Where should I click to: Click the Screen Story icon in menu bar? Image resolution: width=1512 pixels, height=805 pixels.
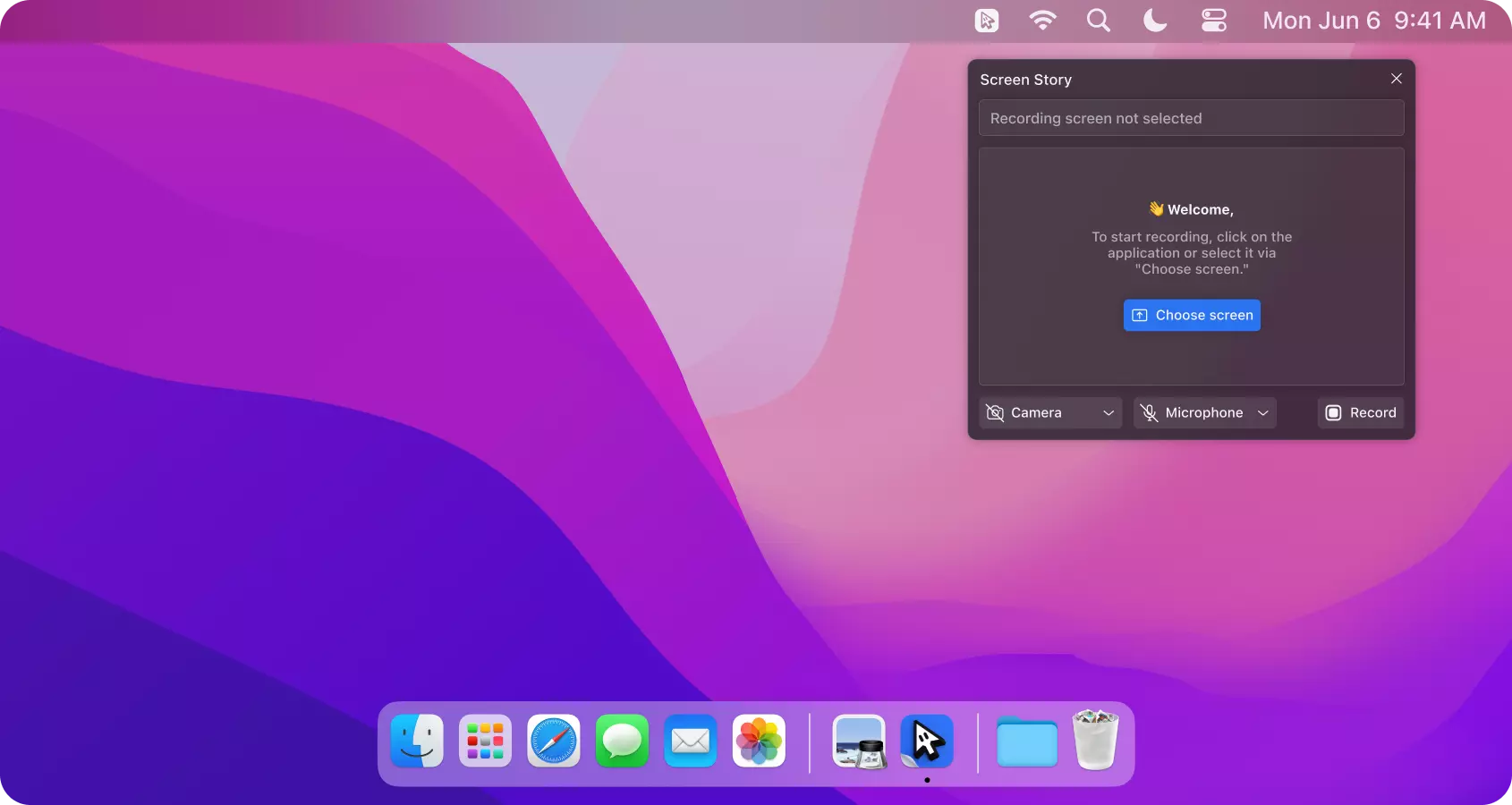[x=985, y=20]
